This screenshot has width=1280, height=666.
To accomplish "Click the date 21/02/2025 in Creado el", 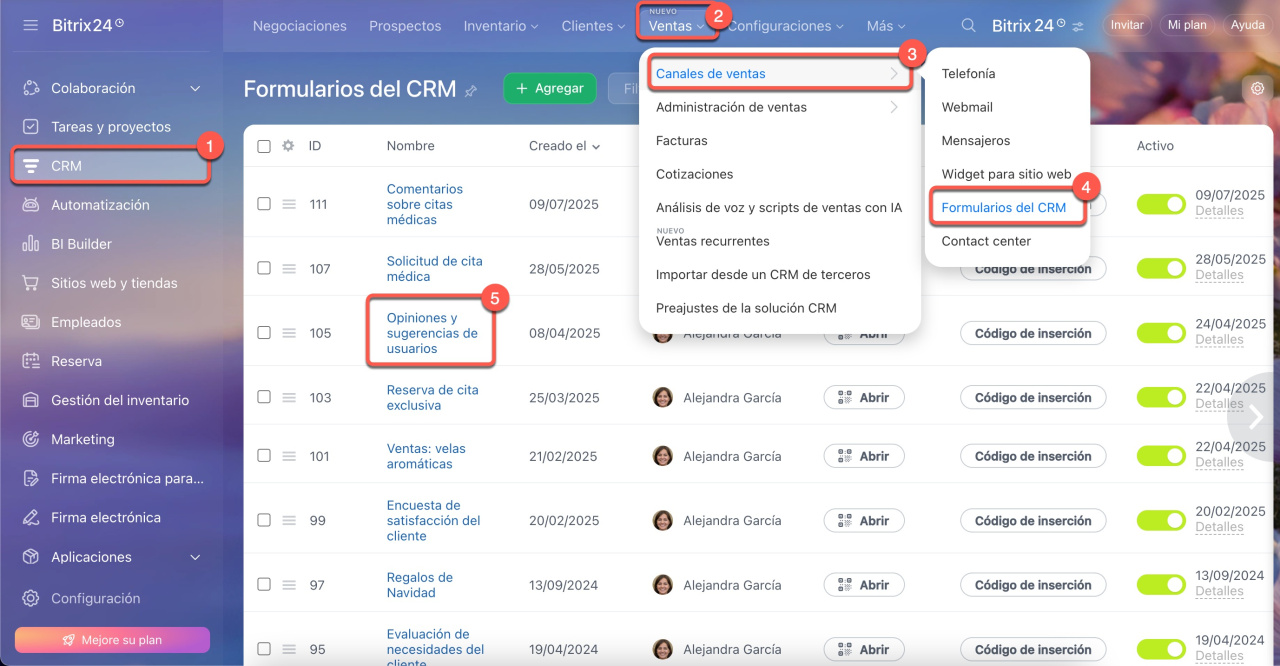I will tap(563, 456).
